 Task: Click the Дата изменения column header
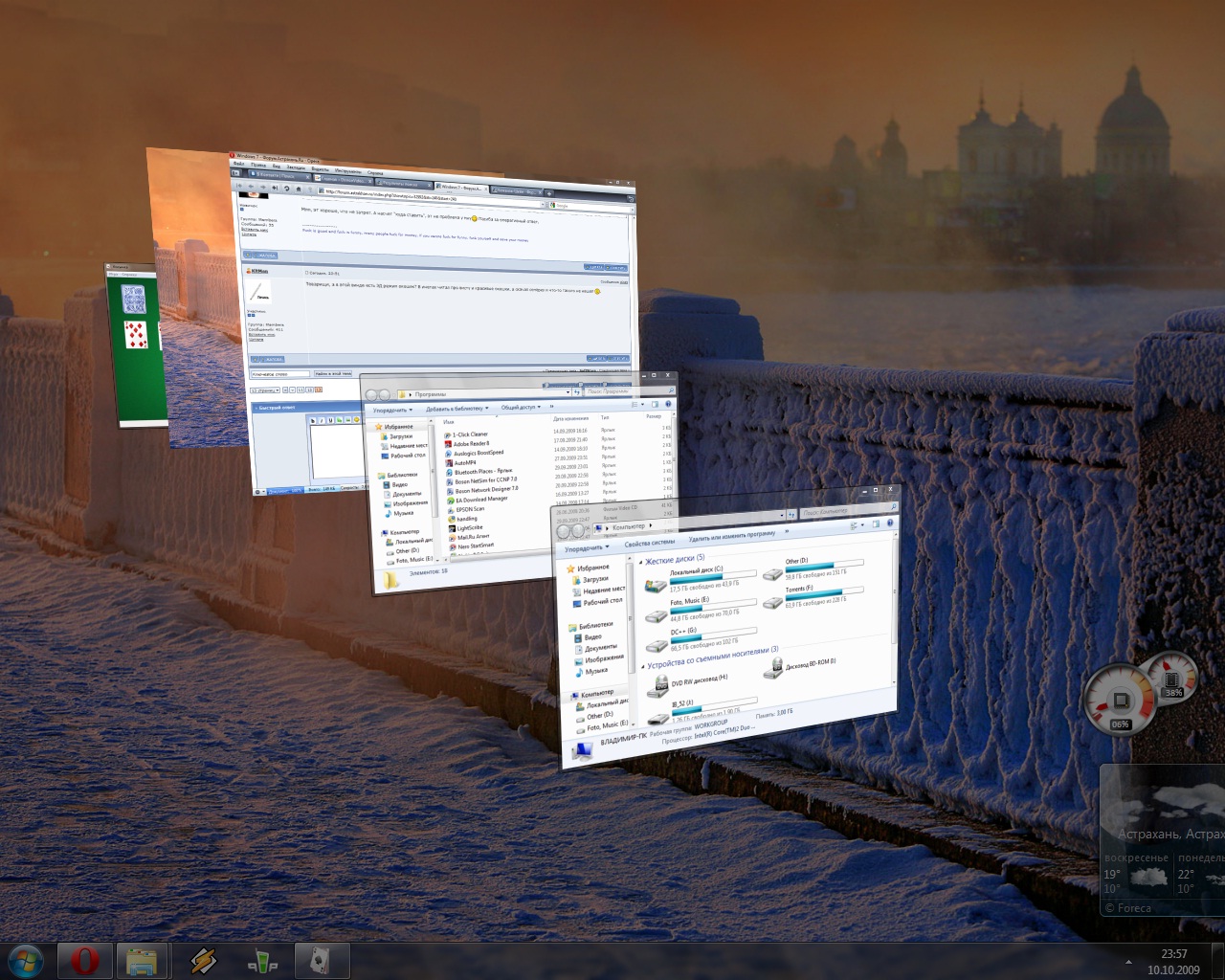pyautogui.click(x=570, y=418)
